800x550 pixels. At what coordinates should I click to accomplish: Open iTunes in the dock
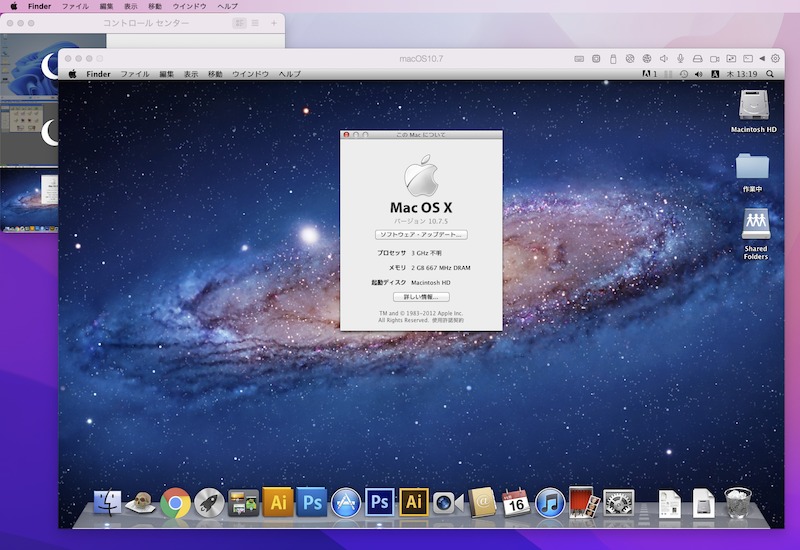coord(550,502)
